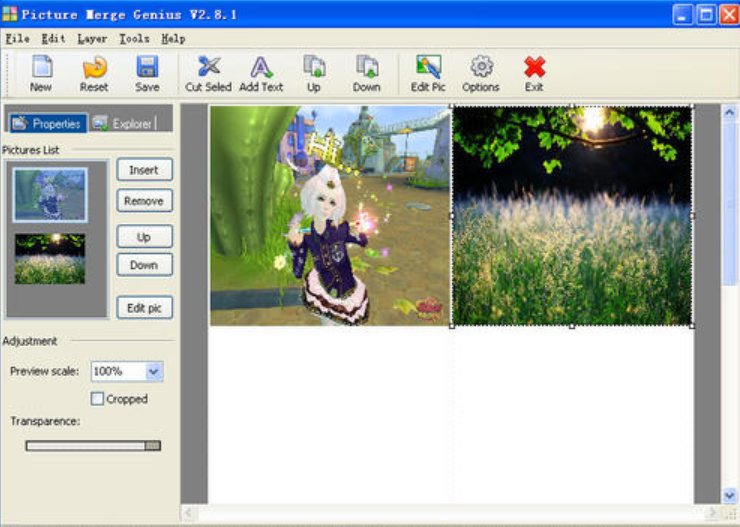Click the Save floppy disk icon
This screenshot has width=740, height=527.
point(147,67)
